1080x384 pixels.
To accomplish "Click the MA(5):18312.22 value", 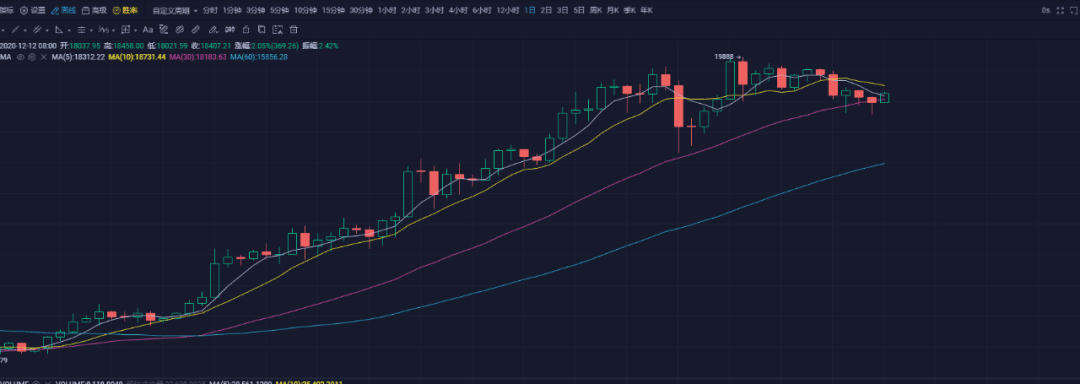I will click(79, 56).
